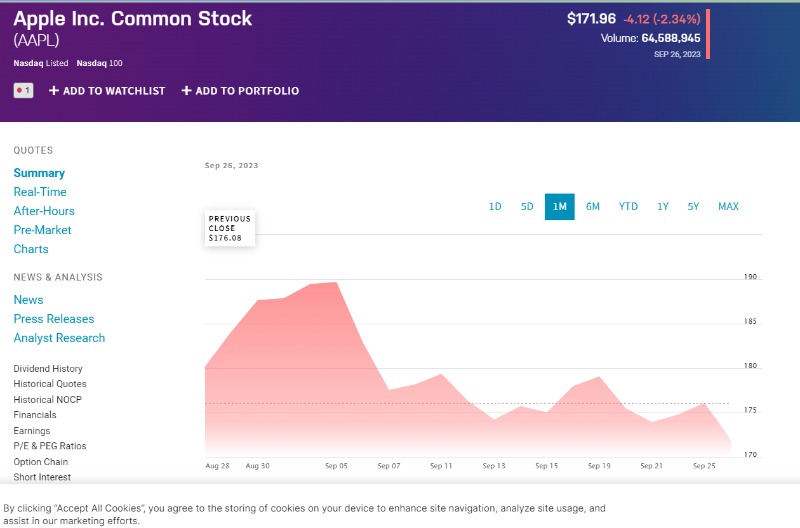
Task: View Press Releases
Action: pos(54,319)
